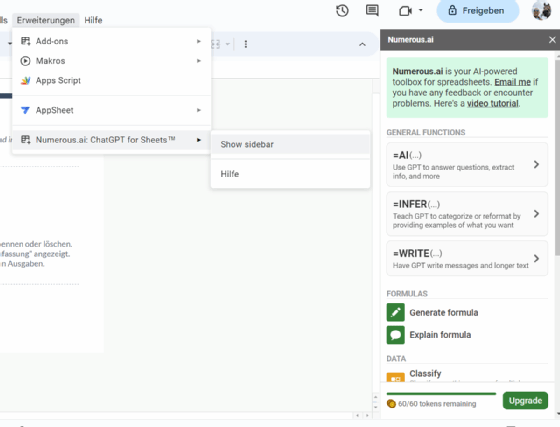
Task: Open the Makros submenu
Action: [x=111, y=61]
